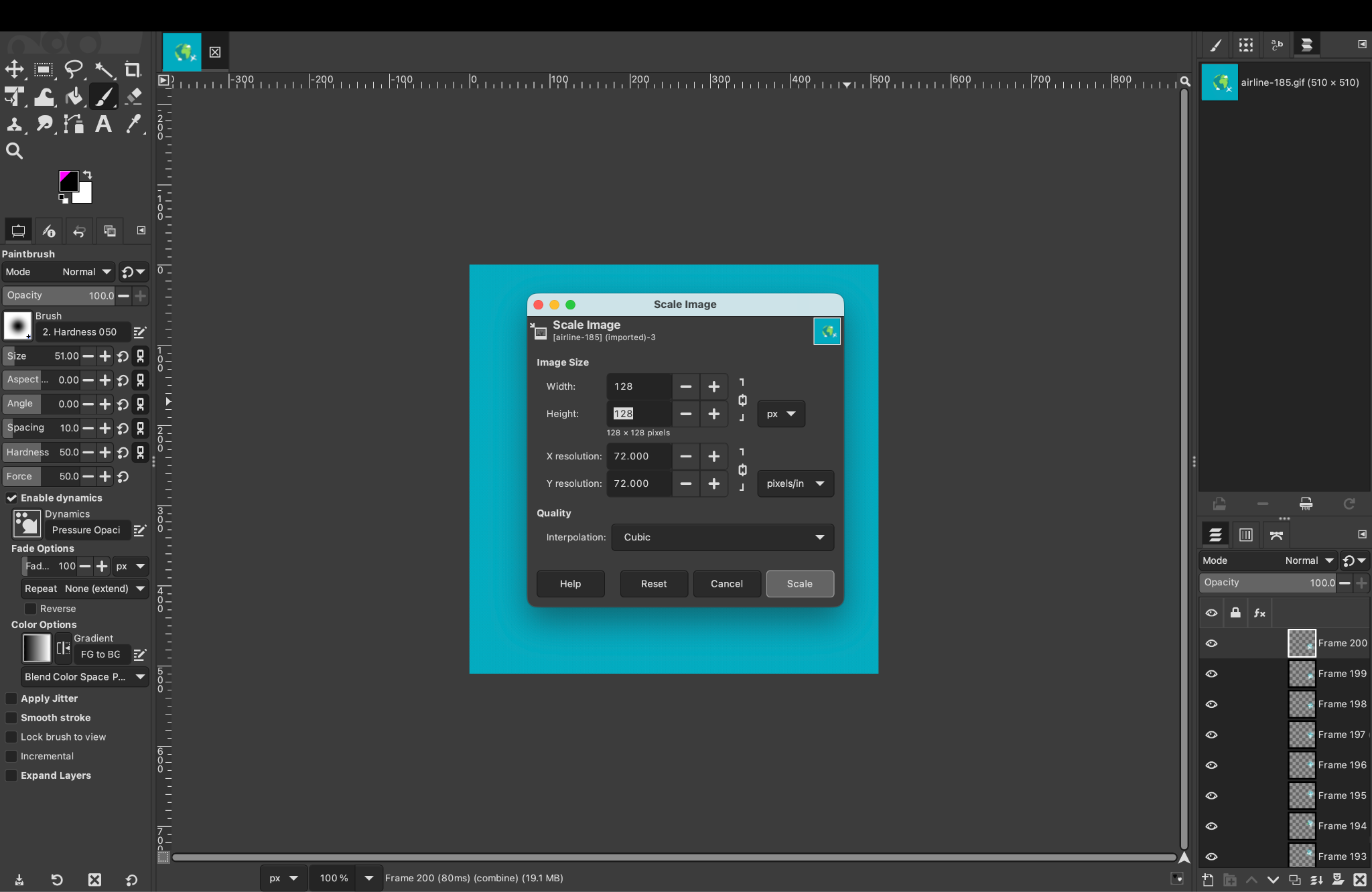Image resolution: width=1372 pixels, height=892 pixels.
Task: Enable the Apply Jitter option
Action: tap(11, 698)
